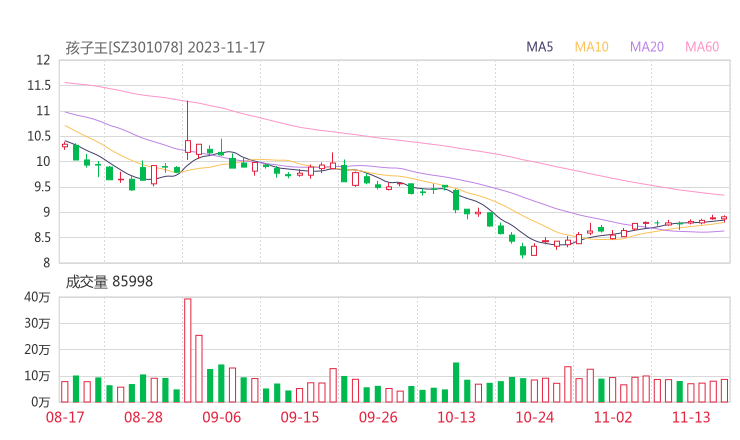The width and height of the screenshot is (740, 440).
Task: Click the 10.5 price axis label
Action: [39, 136]
